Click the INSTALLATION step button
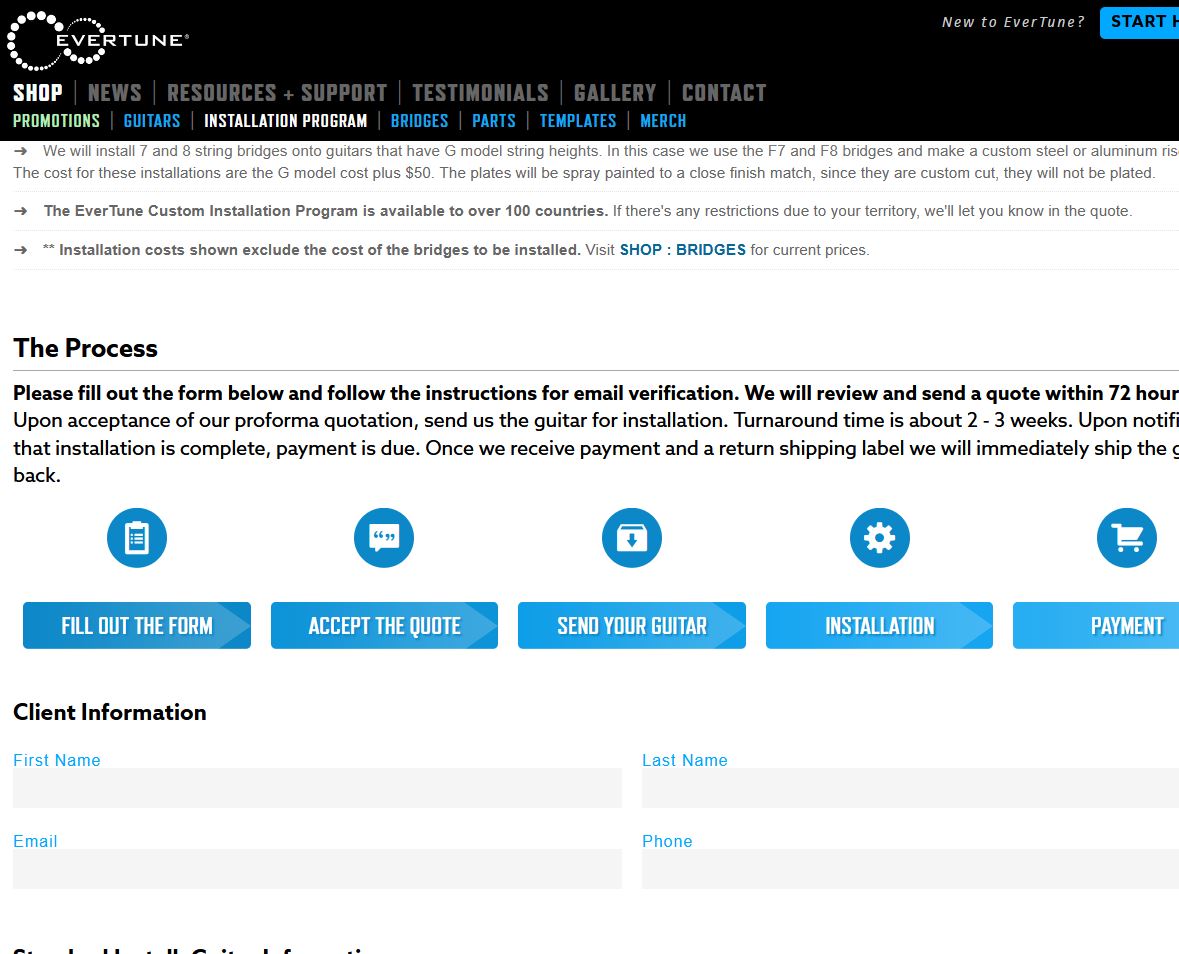The height and width of the screenshot is (954, 1179). coord(880,625)
